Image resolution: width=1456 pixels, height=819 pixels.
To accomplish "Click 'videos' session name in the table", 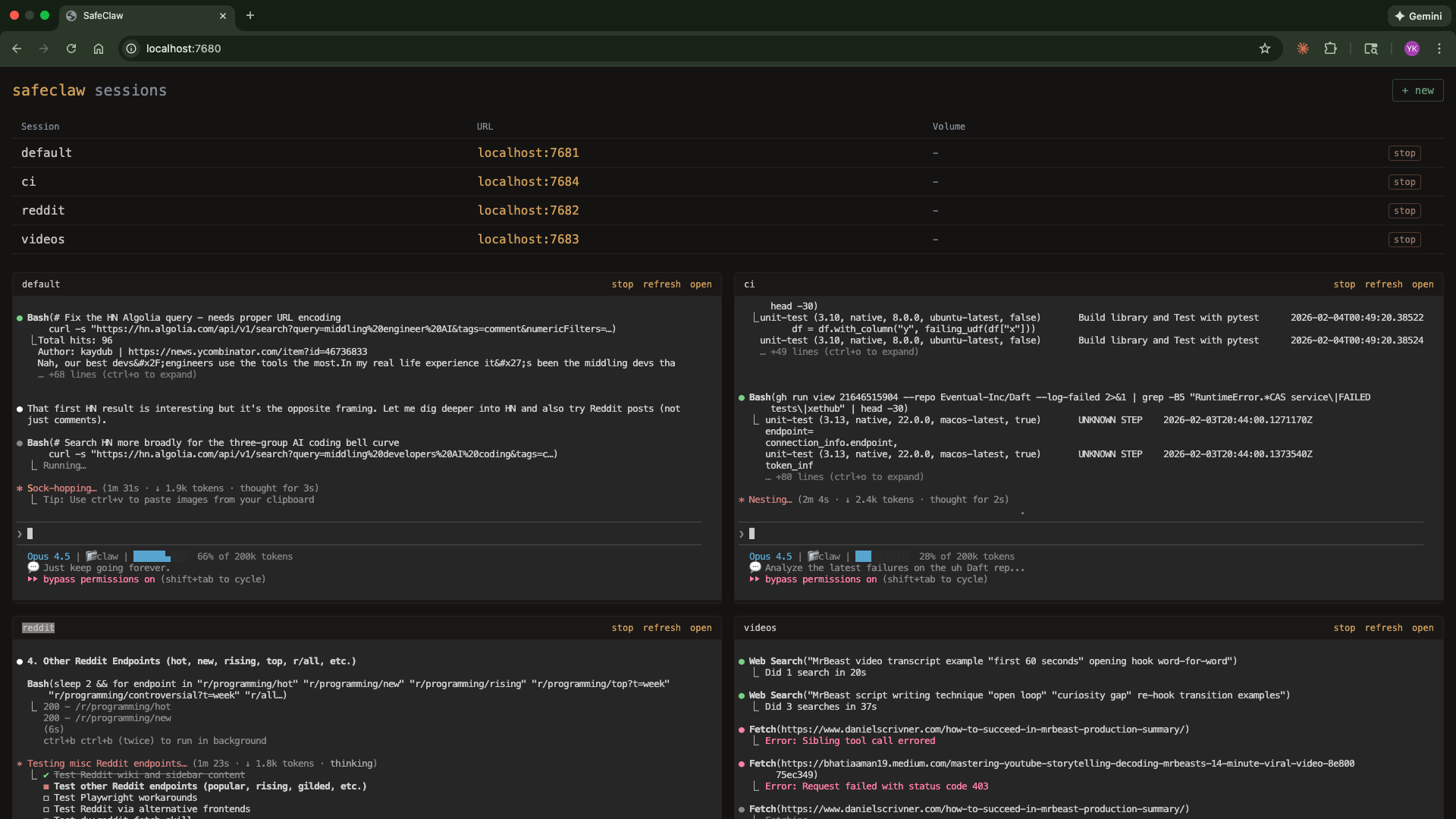I will 43,240.
